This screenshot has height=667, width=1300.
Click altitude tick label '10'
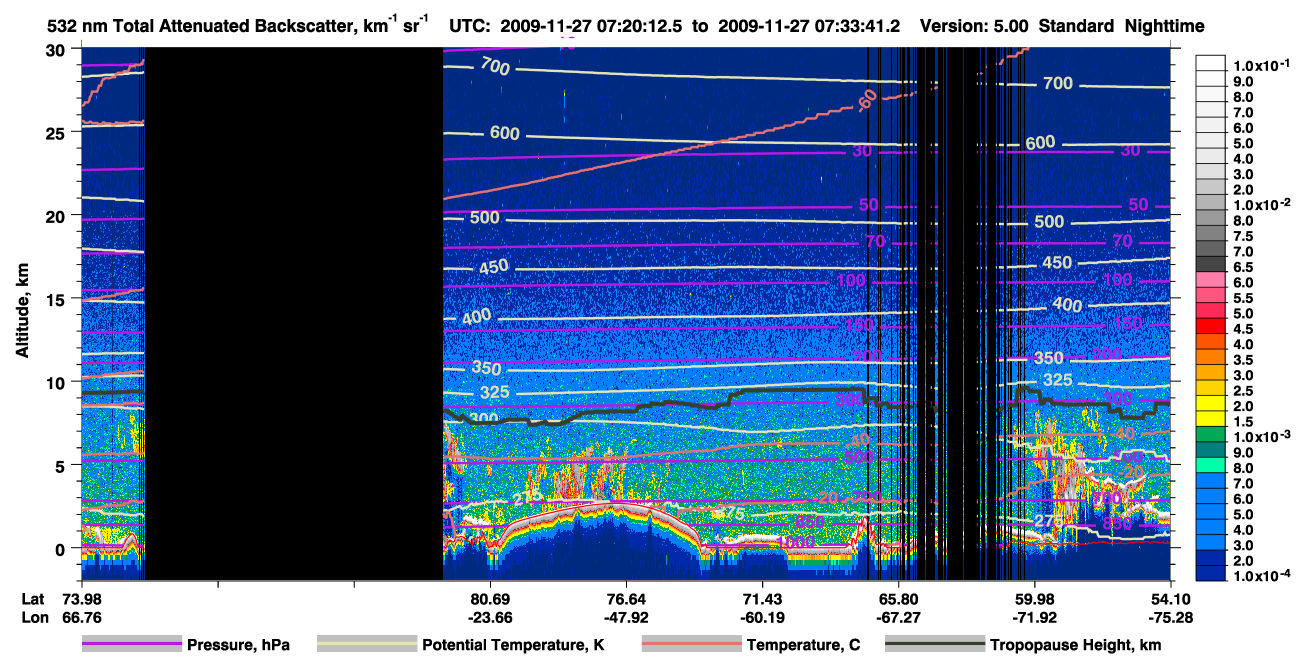pos(57,382)
